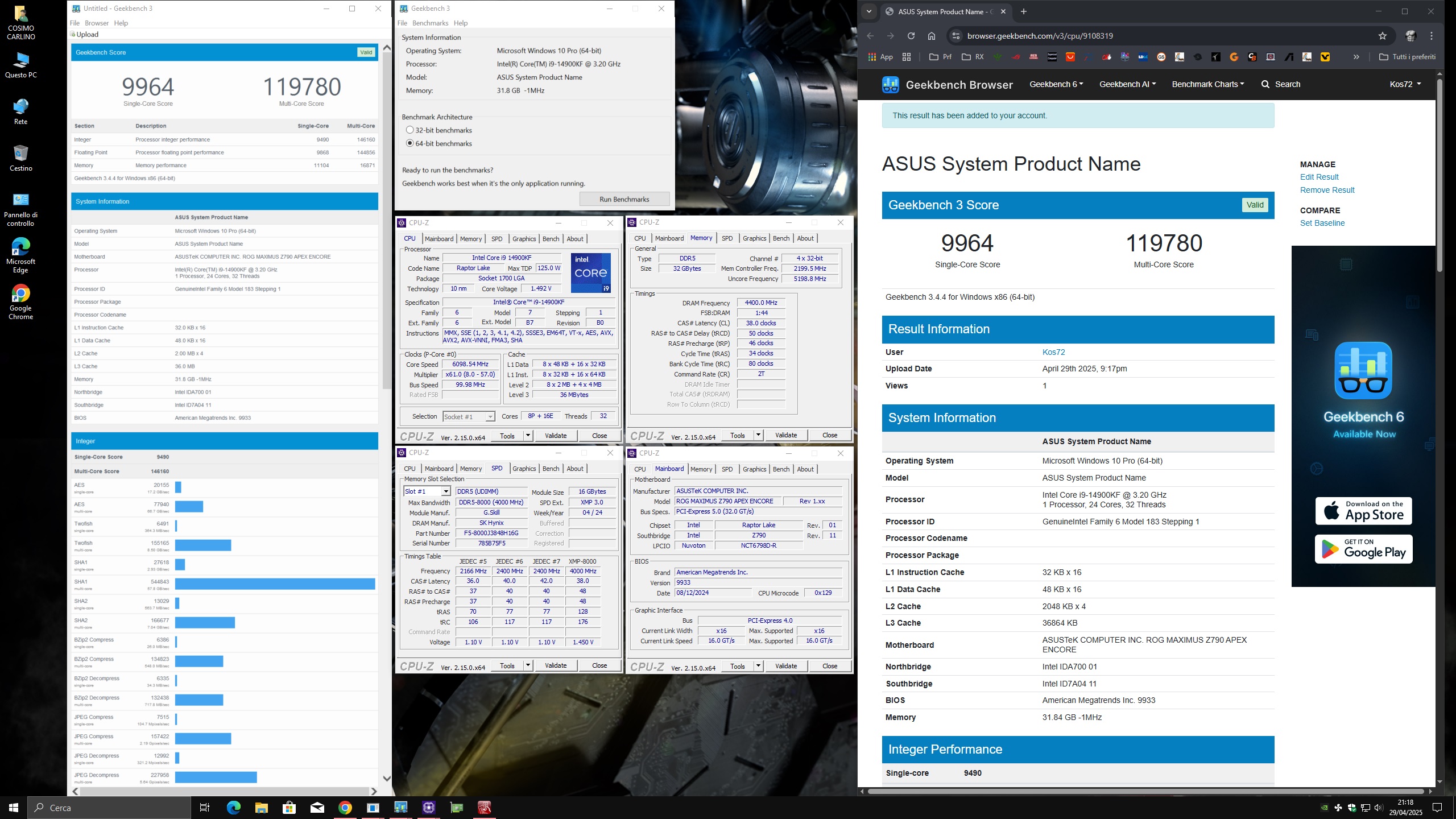Open the Questo PC desktop icon
This screenshot has width=1456, height=819.
pyautogui.click(x=21, y=64)
